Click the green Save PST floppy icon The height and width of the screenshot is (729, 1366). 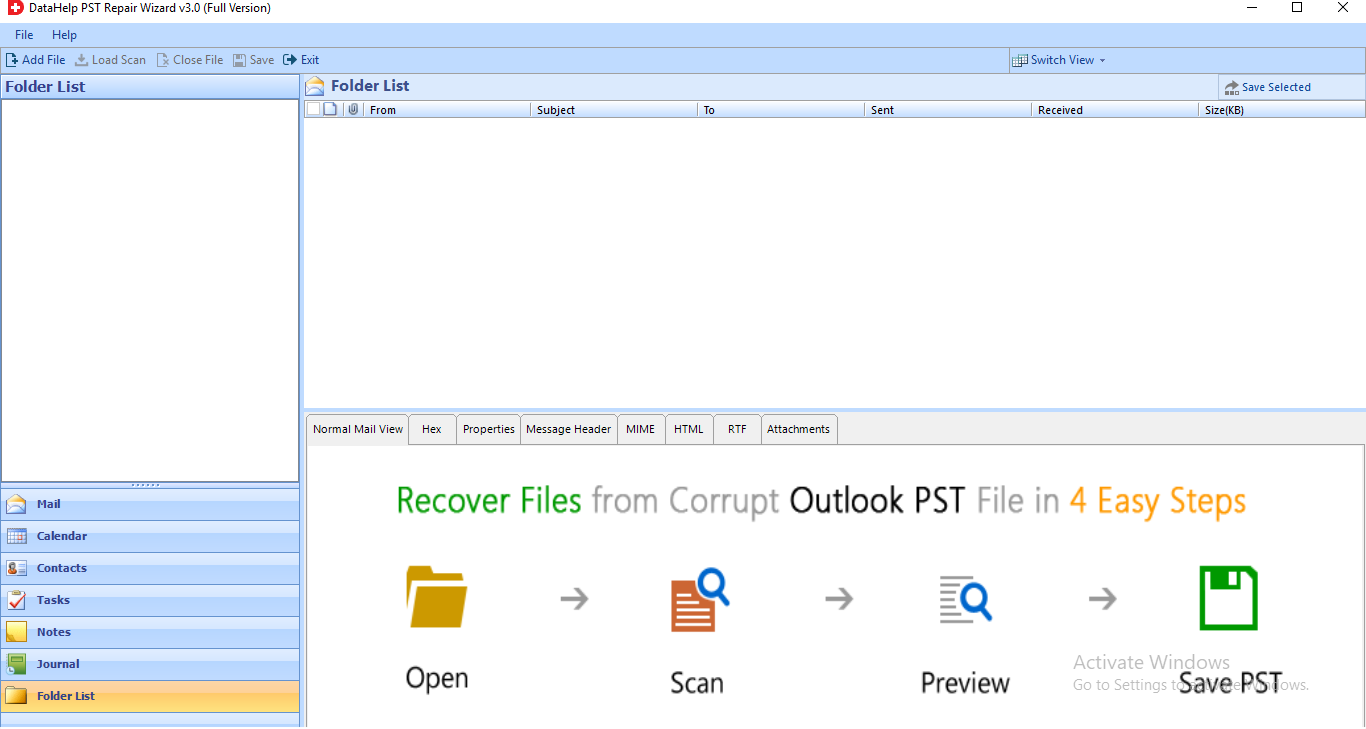(1229, 598)
